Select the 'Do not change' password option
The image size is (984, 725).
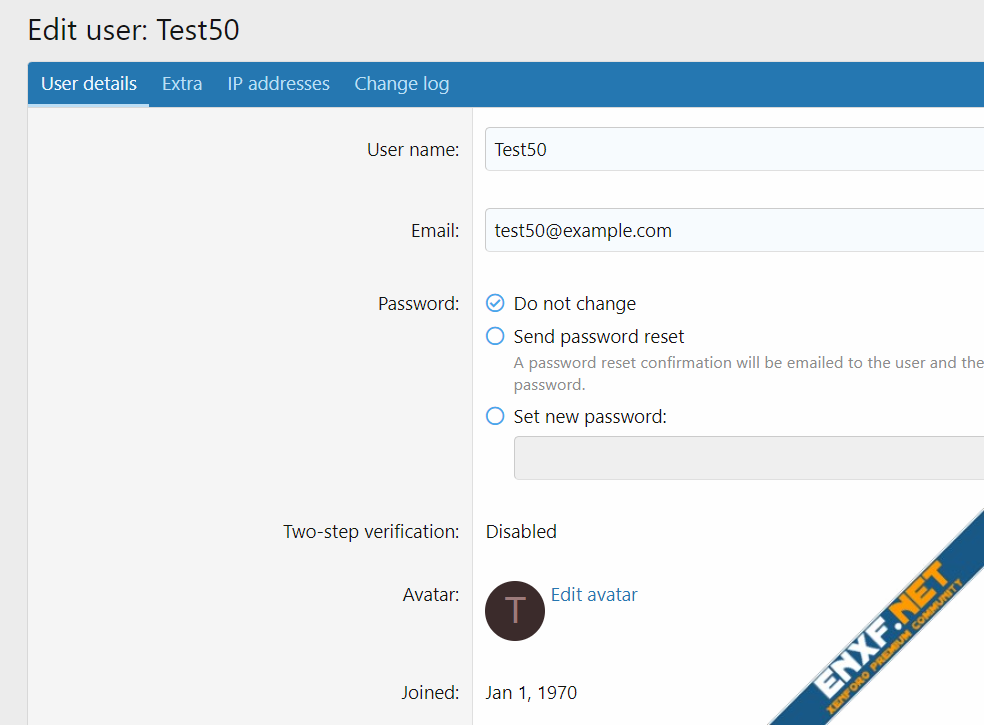(495, 303)
